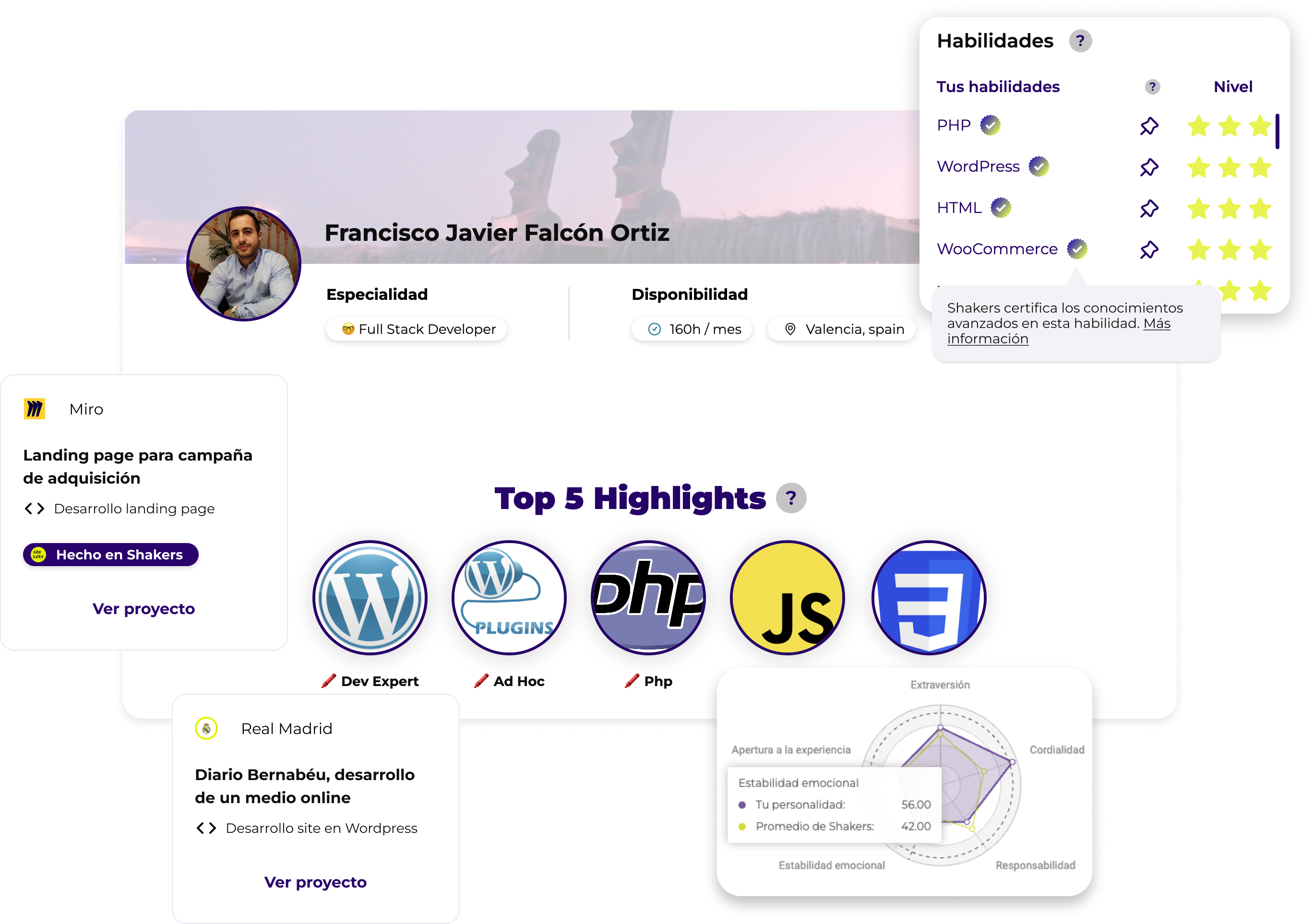Pin the WordPress skill
This screenshot has height=924, width=1313.
pos(1148,167)
